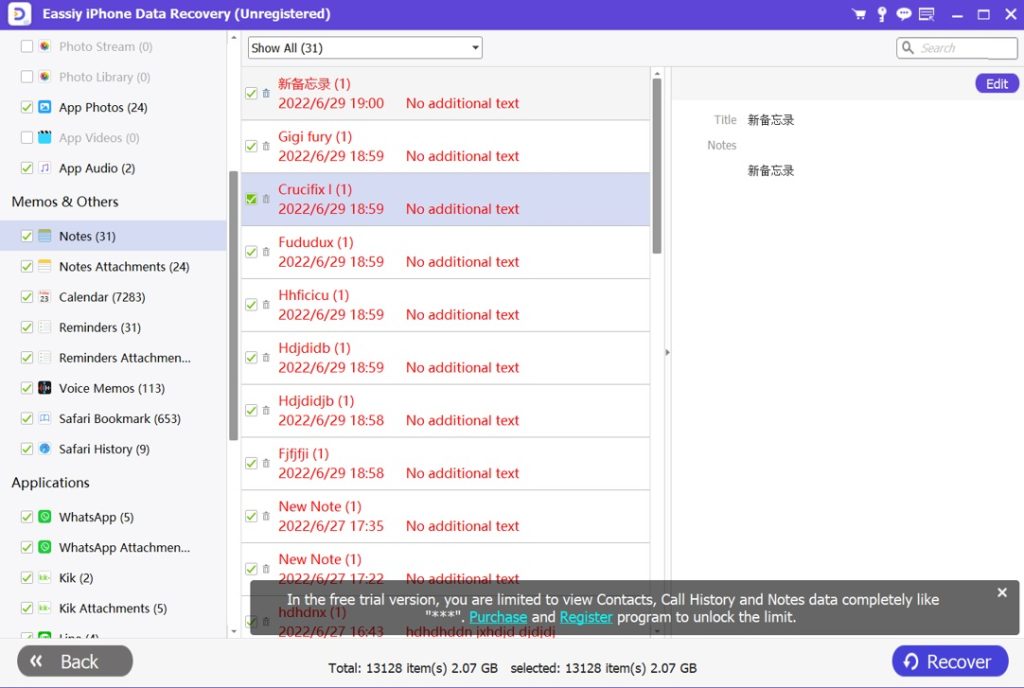Follow the Purchase link in trial notice
This screenshot has height=688, width=1024.
coord(498,617)
